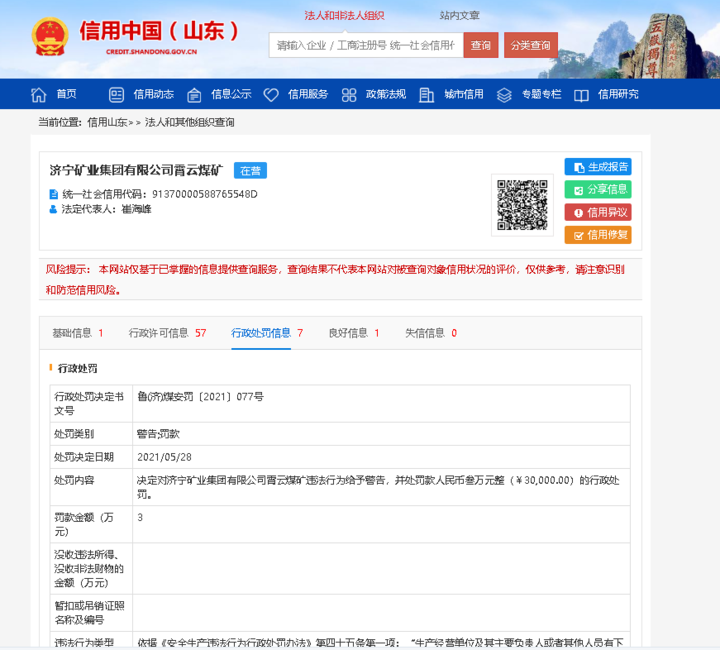Click the decision number 鲁(济)煤安罚〔2021〕077号
720x650 pixels.
[x=201, y=397]
